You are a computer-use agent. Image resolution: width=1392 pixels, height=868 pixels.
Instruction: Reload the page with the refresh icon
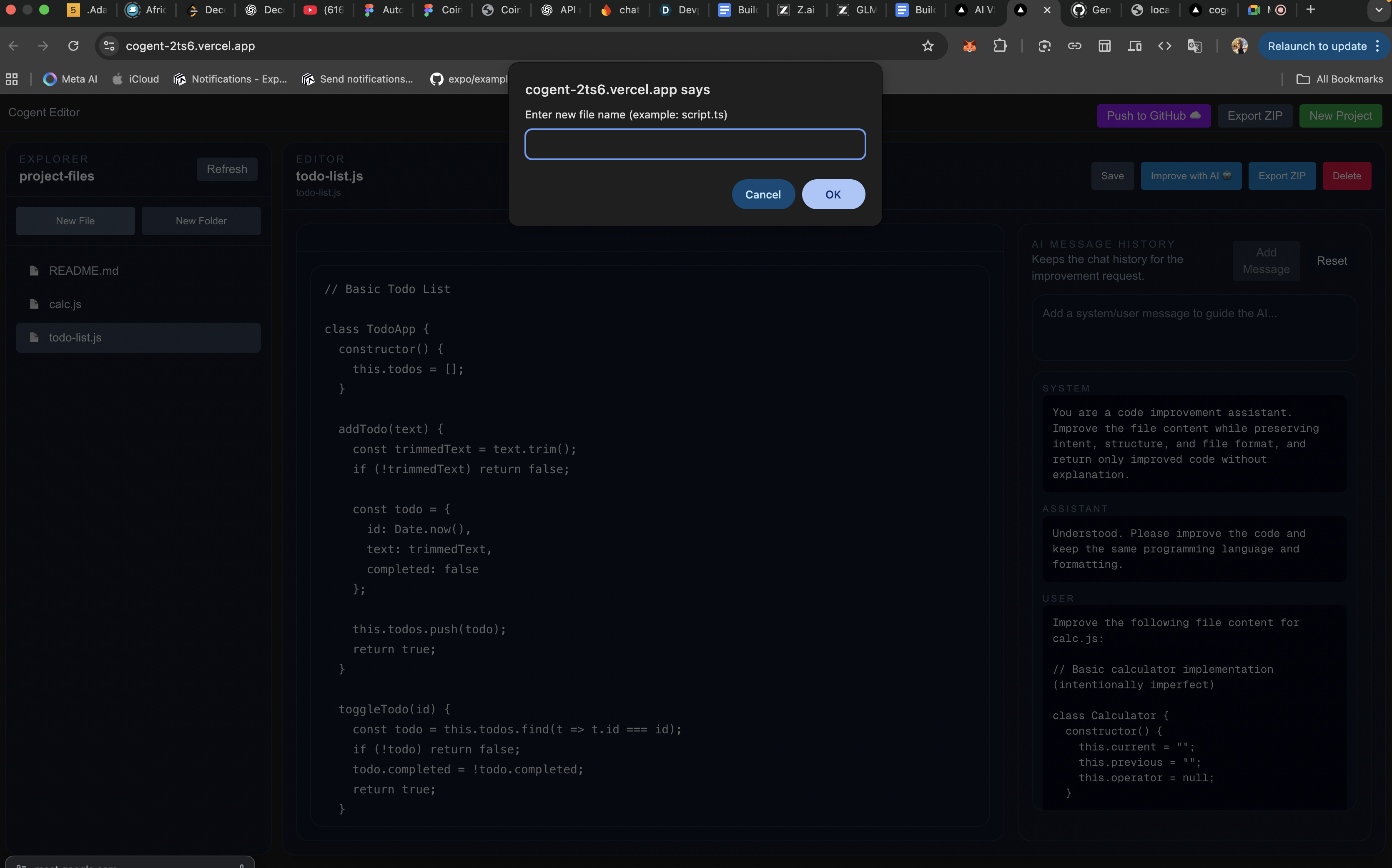73,46
